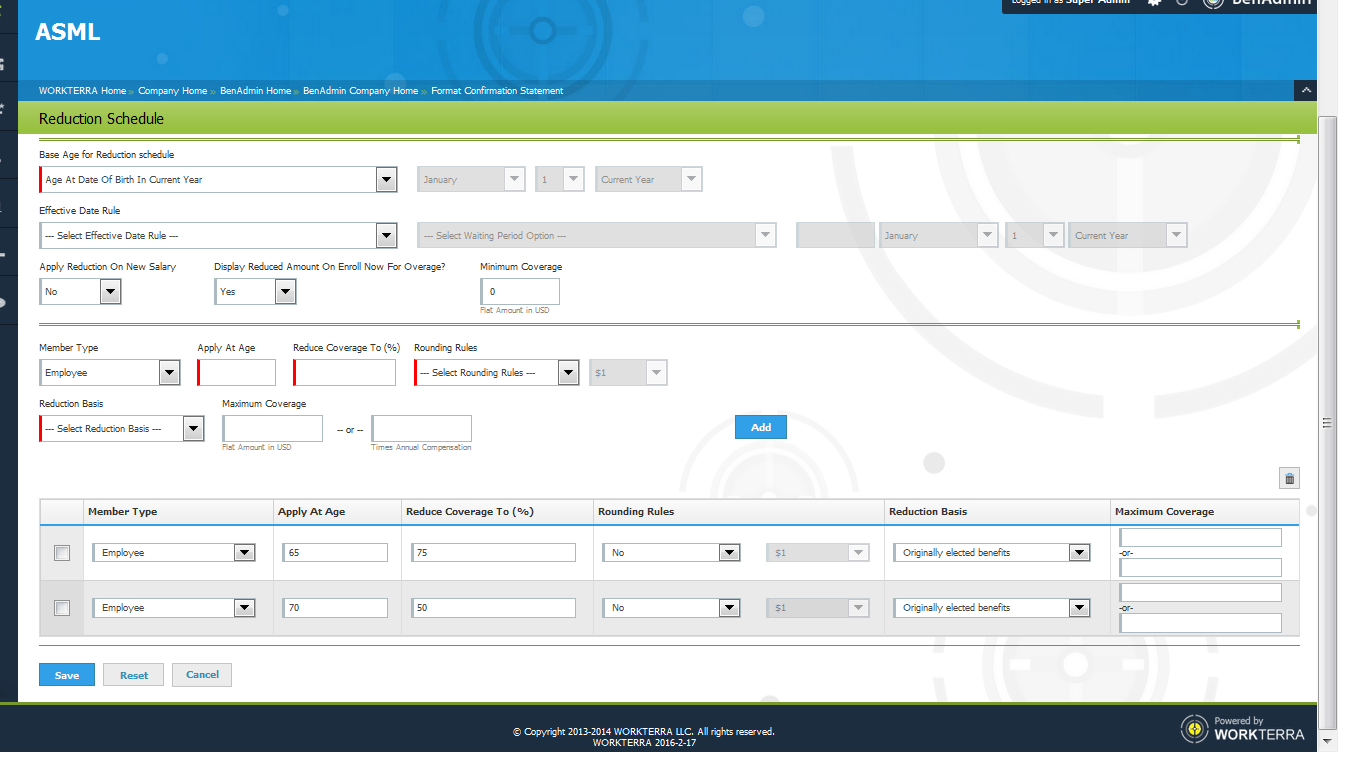The width and height of the screenshot is (1366, 768).
Task: Click the BenAdmin logo icon
Action: click(x=1213, y=3)
